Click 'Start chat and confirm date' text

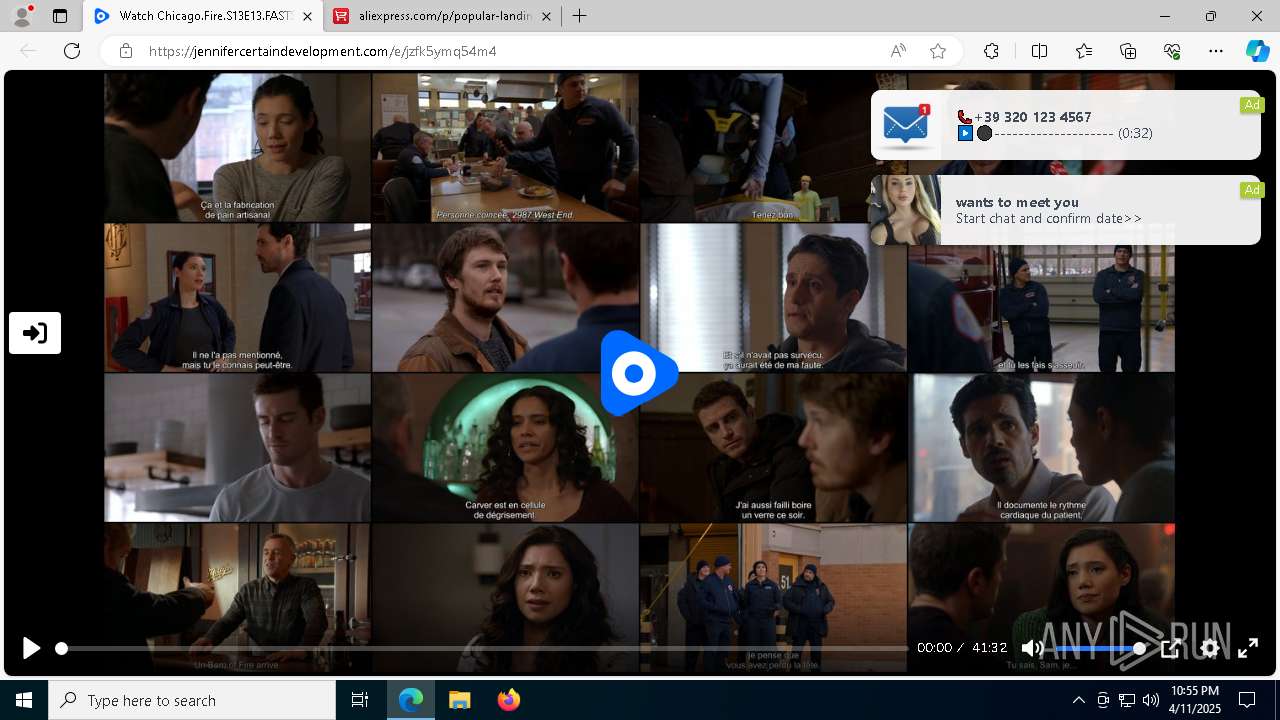click(x=1048, y=219)
